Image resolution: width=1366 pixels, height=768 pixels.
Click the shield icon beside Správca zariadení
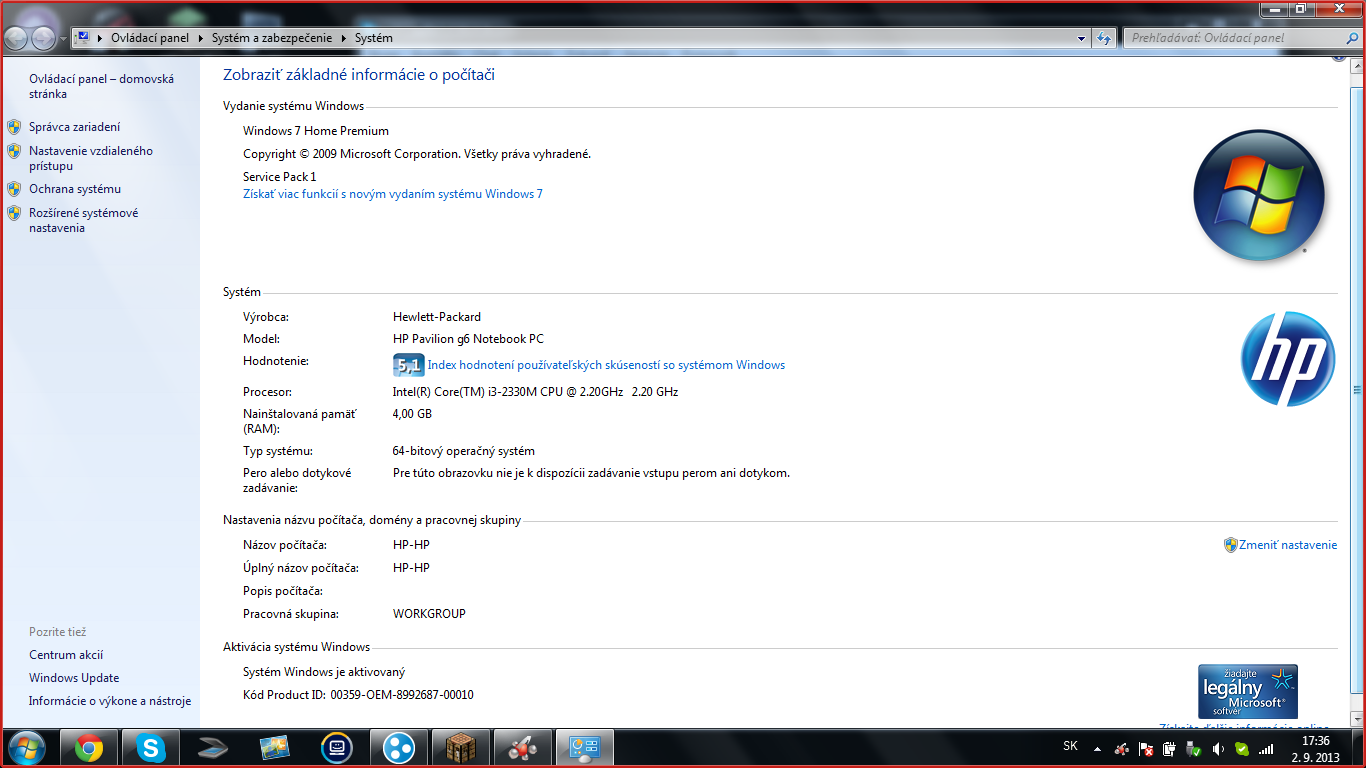14,127
